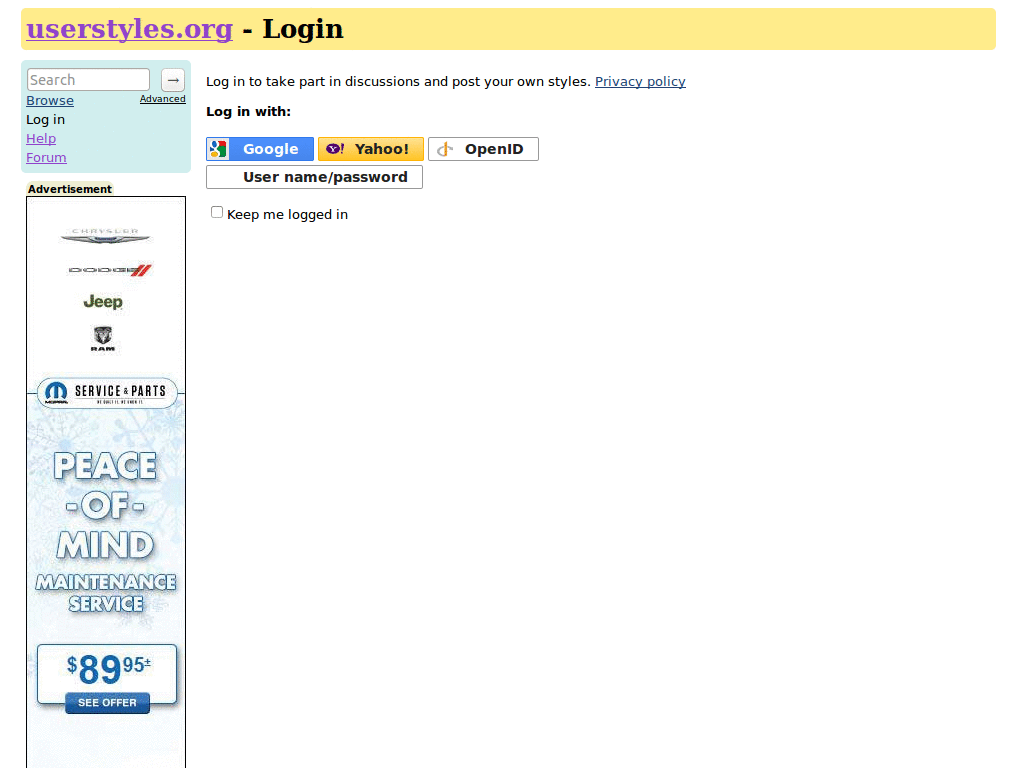
Task: Click the Mopar Service & Parts badge
Action: click(106, 392)
